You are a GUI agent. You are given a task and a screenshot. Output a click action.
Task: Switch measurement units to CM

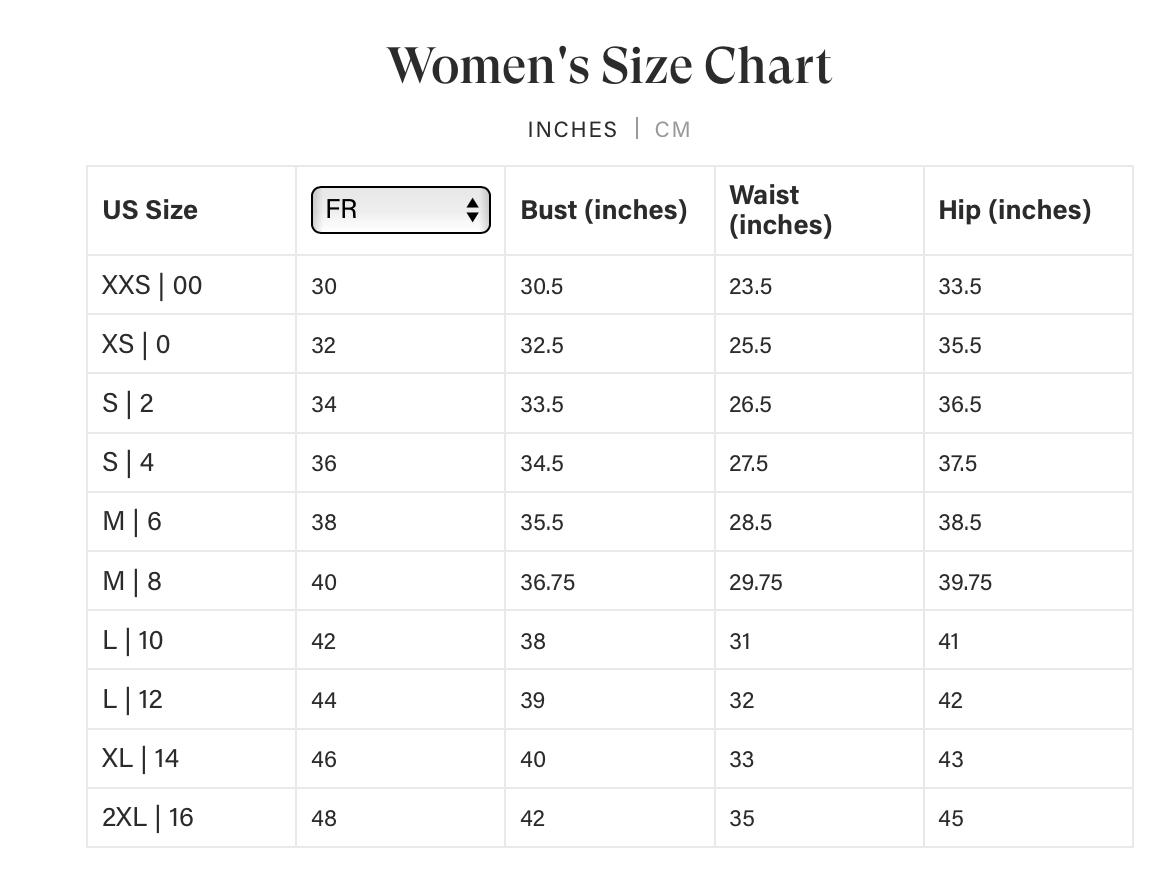click(x=672, y=130)
